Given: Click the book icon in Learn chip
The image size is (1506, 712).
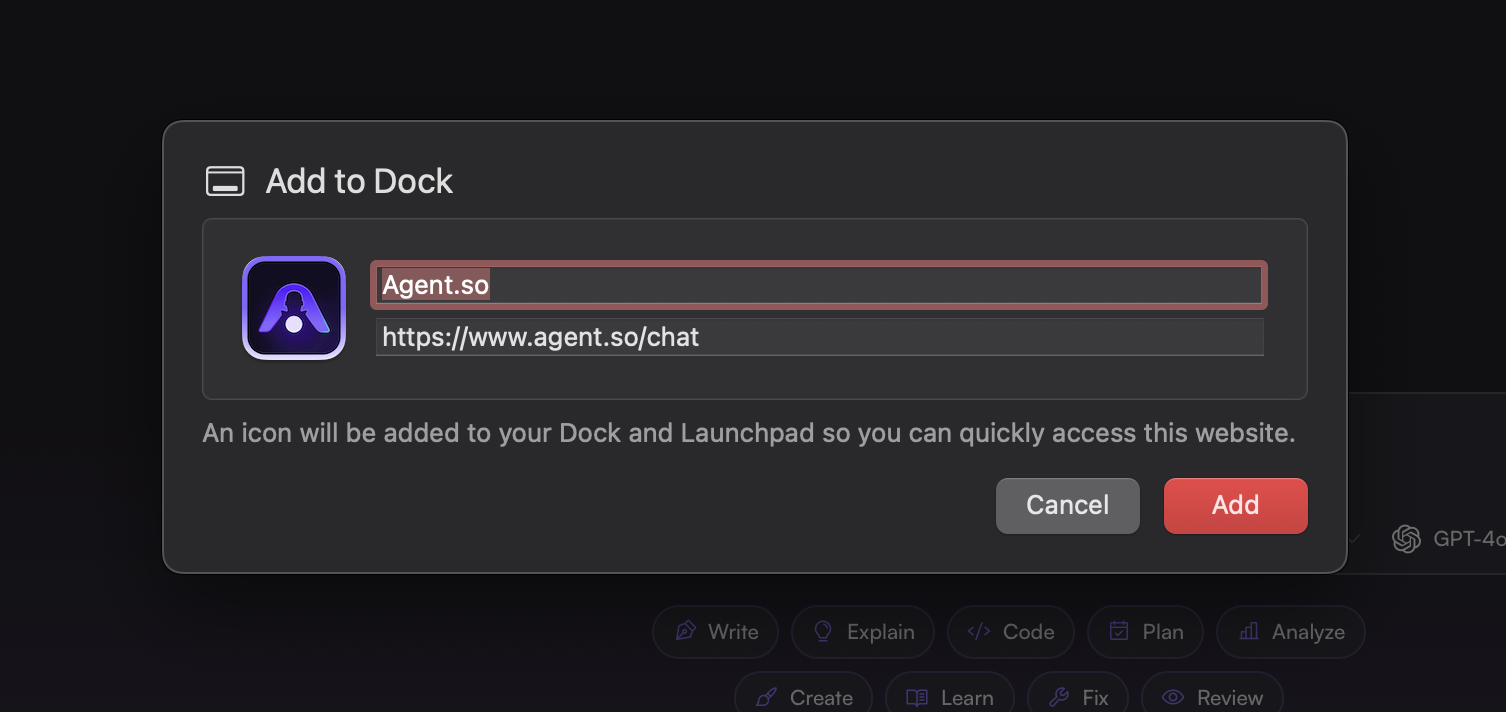Looking at the screenshot, I should point(917,698).
